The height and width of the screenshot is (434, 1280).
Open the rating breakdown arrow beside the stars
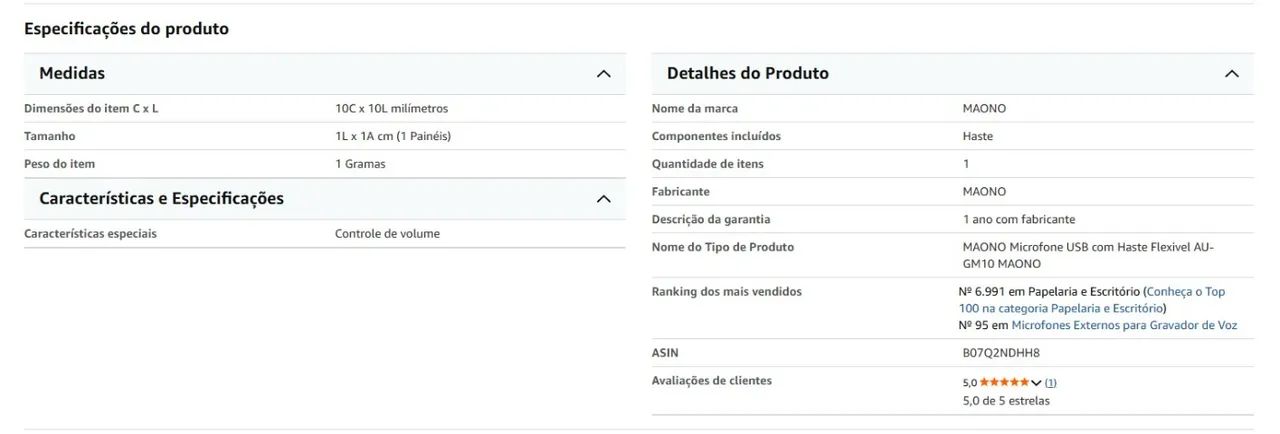(x=1036, y=383)
